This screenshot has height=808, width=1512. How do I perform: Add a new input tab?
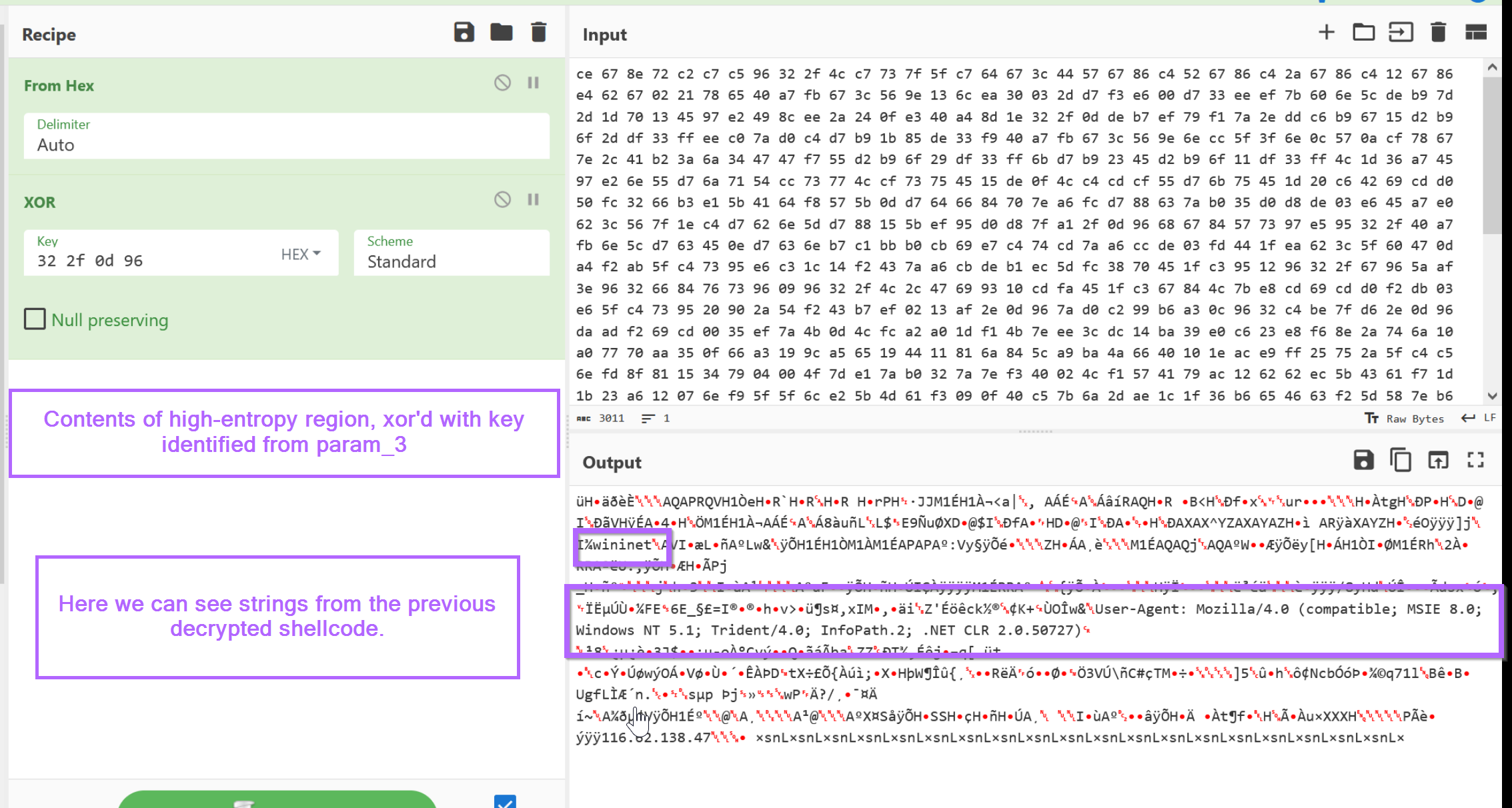click(1327, 33)
